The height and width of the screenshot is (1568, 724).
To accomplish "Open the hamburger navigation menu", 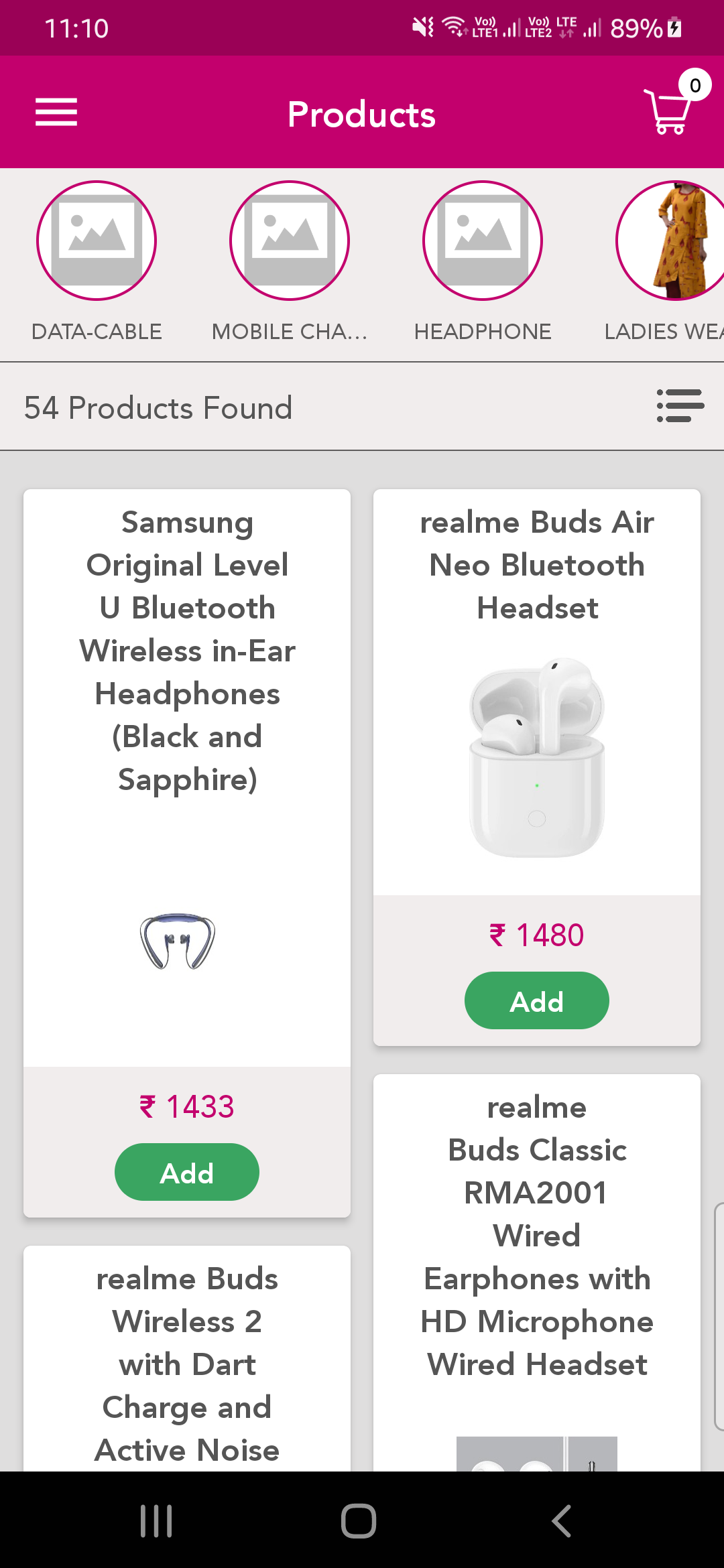I will (56, 112).
